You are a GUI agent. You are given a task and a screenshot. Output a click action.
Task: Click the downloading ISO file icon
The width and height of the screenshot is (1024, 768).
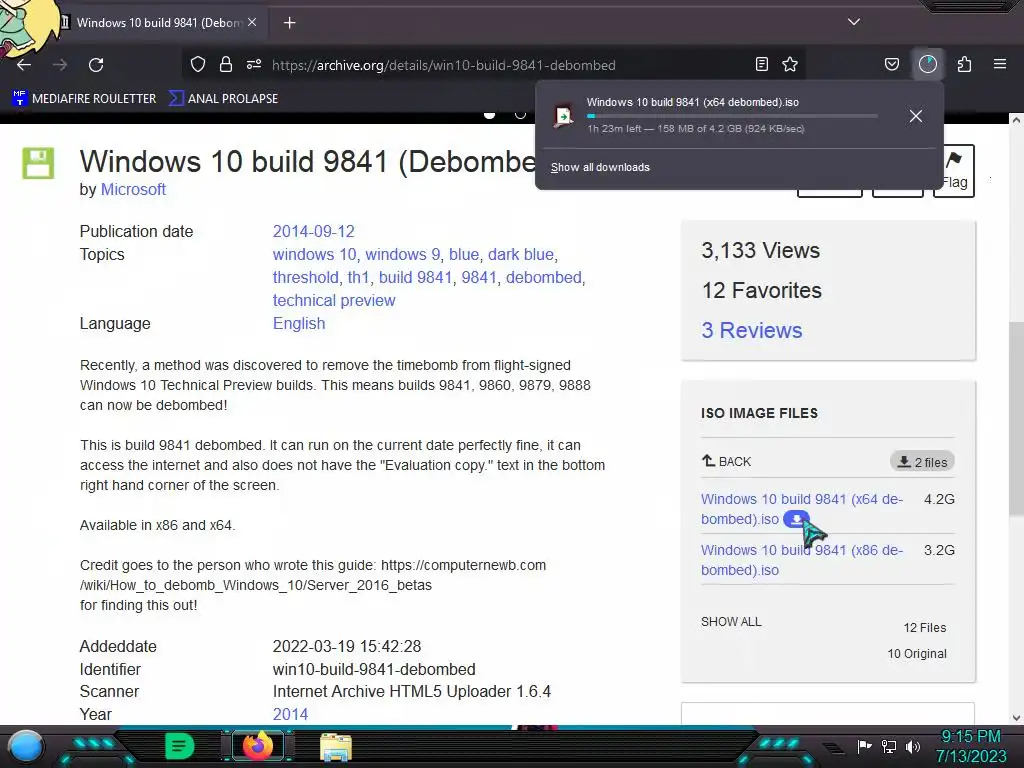tap(564, 116)
